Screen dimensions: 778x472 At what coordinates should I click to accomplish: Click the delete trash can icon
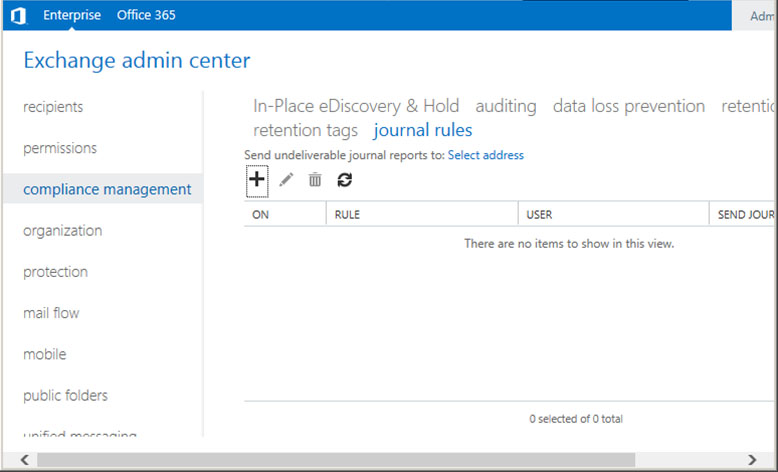coord(315,180)
